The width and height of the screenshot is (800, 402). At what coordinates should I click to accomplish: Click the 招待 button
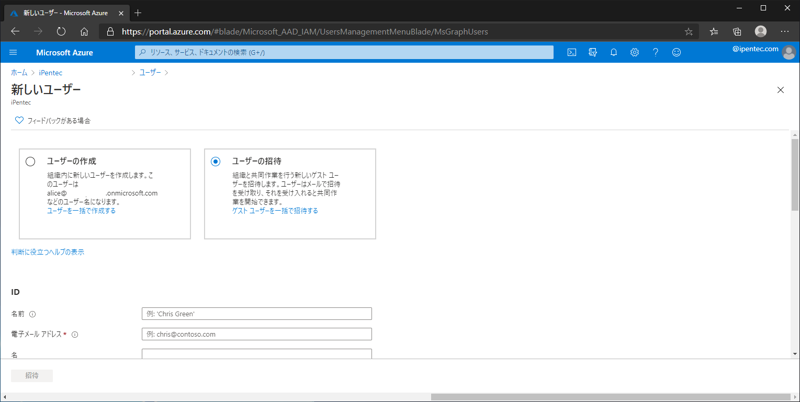32,375
